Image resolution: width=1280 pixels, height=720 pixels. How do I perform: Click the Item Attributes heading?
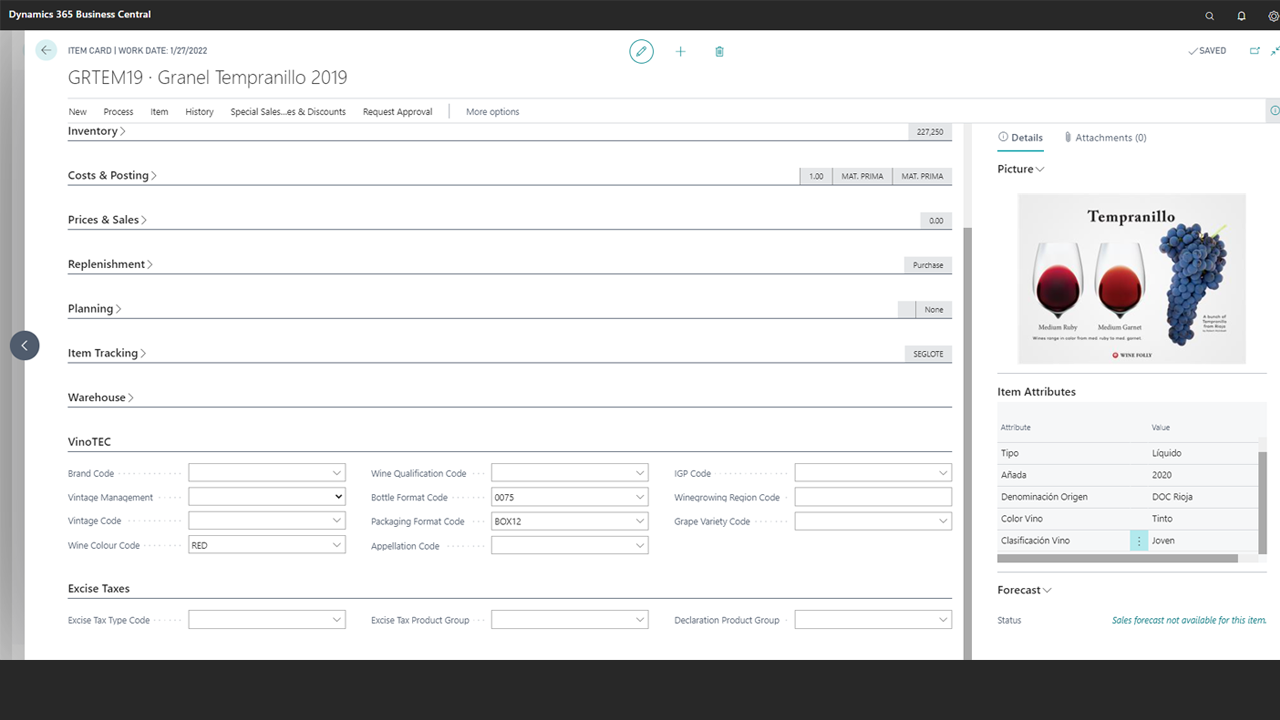pyautogui.click(x=1036, y=392)
